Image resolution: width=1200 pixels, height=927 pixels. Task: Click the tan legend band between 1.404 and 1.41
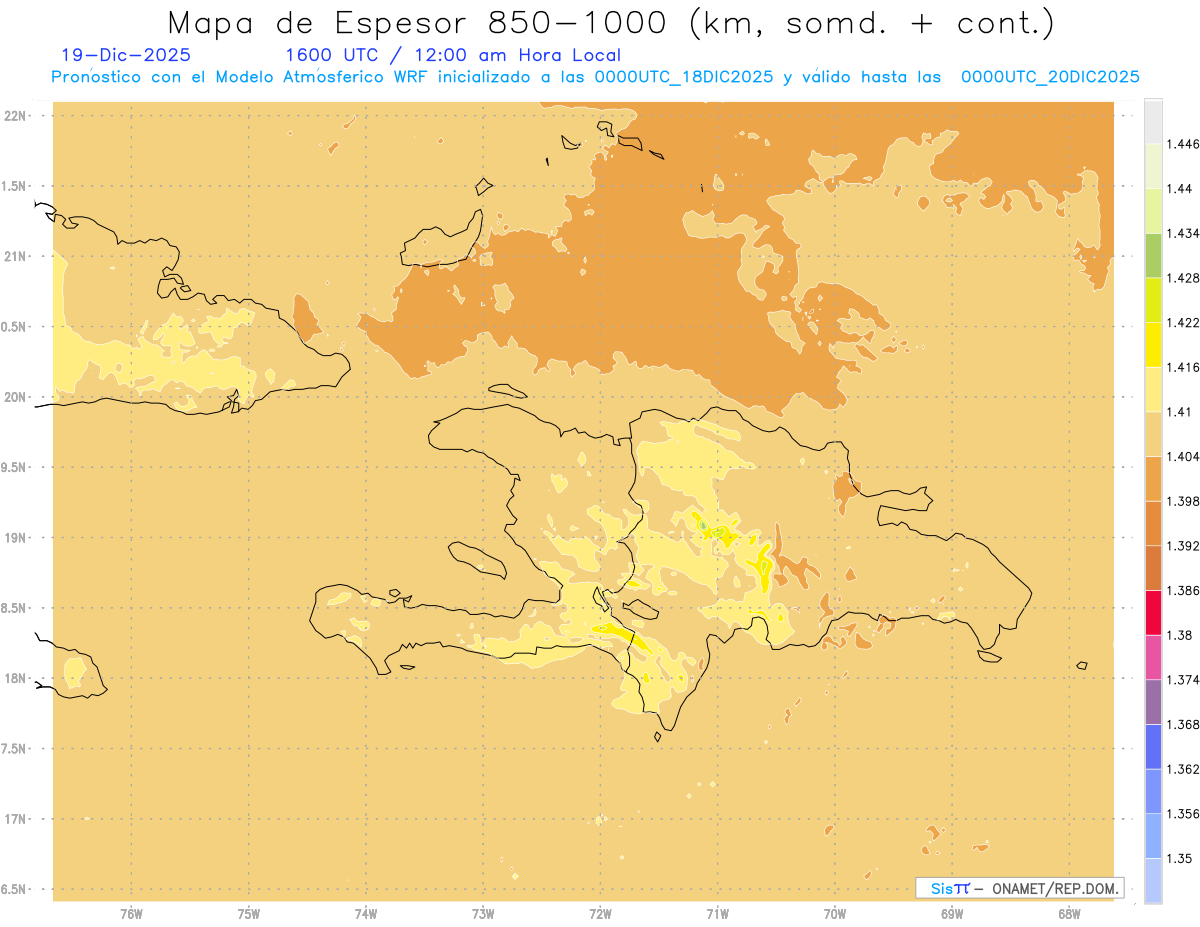pos(1153,434)
